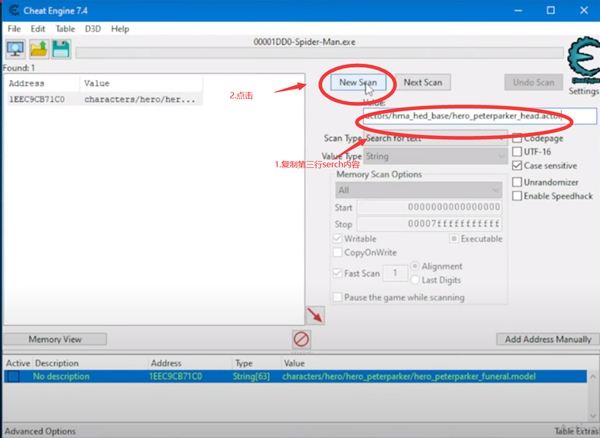The width and height of the screenshot is (600, 438).
Task: Open the Table menu
Action: pyautogui.click(x=65, y=29)
